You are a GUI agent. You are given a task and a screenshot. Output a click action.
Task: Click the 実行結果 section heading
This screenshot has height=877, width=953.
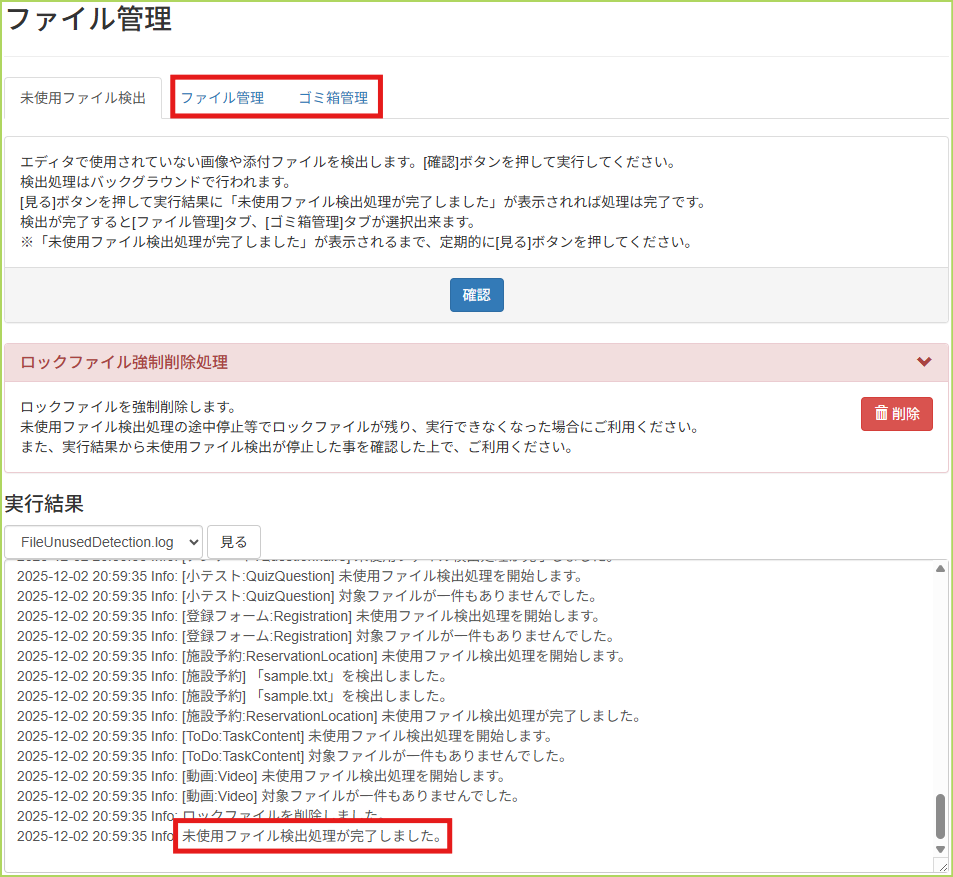(44, 503)
